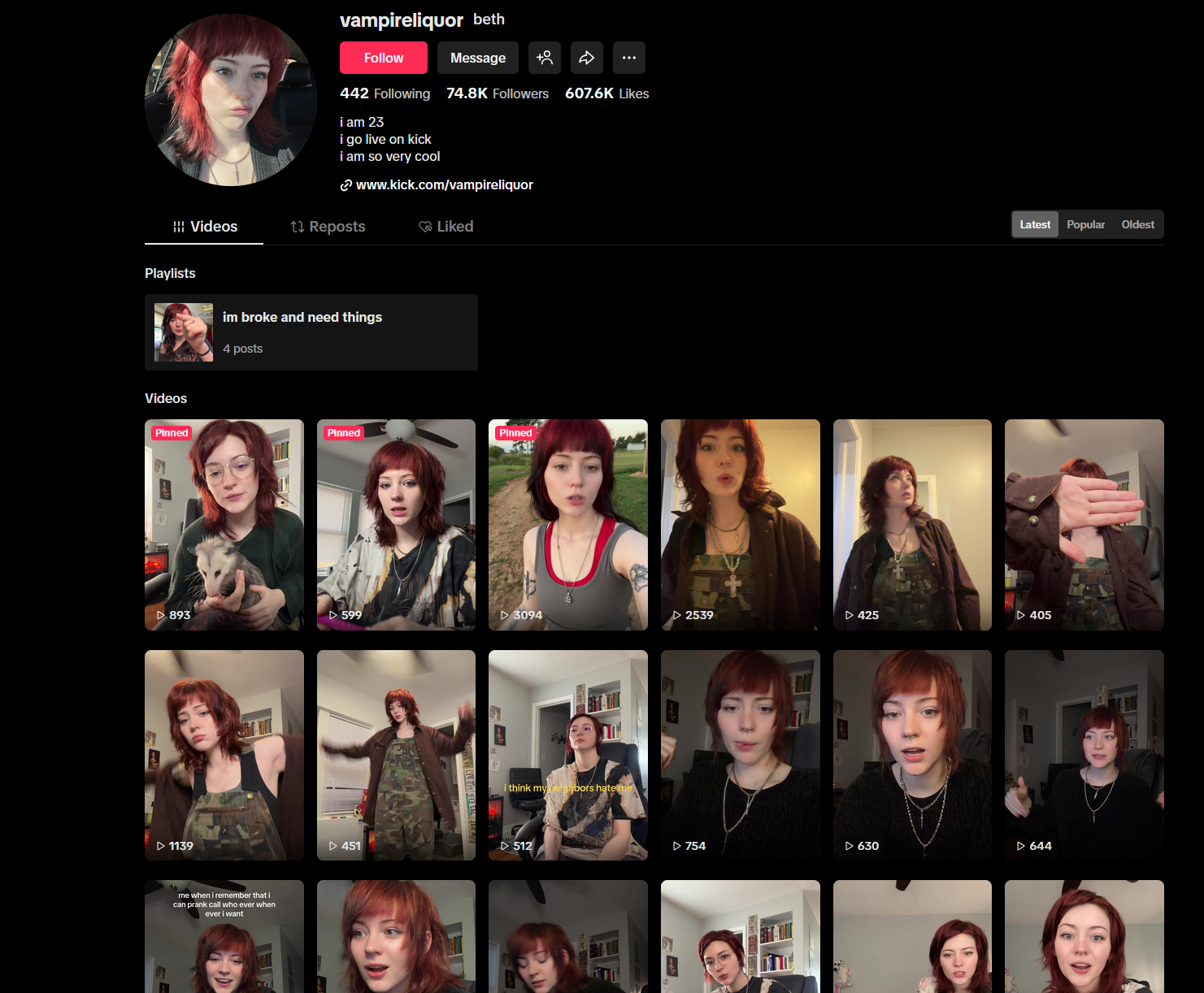Click the 'i am so very cool' bio line
The height and width of the screenshot is (993, 1204).
tap(390, 156)
